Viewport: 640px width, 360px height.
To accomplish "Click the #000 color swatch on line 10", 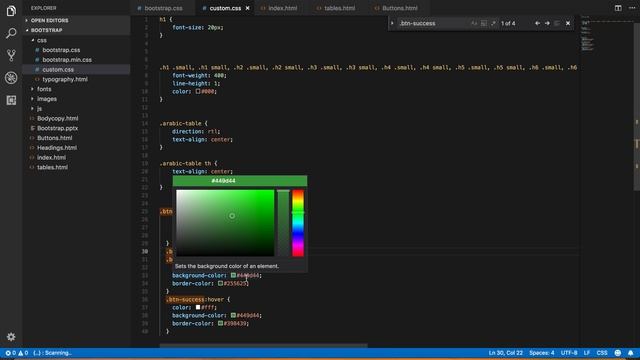I will (x=198, y=91).
